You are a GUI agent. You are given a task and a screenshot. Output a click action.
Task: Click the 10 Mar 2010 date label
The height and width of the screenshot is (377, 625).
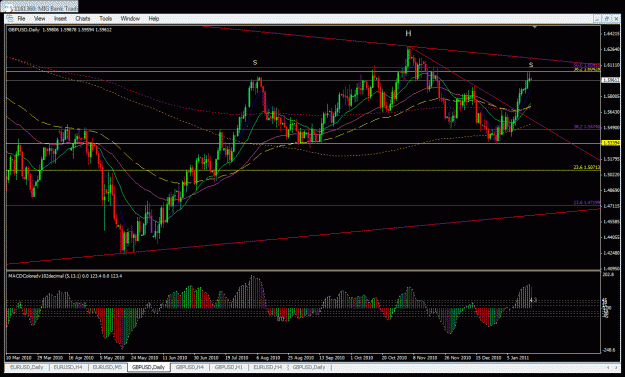coord(19,358)
